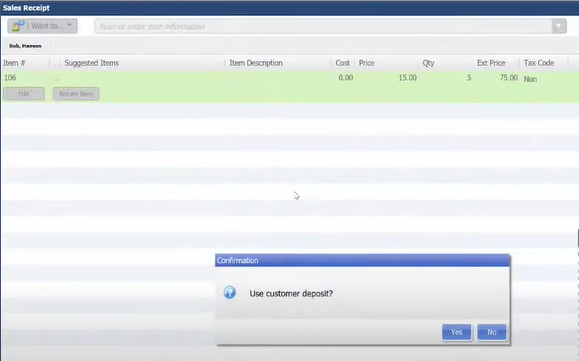The height and width of the screenshot is (361, 579).
Task: Click Yes in the Confirmation dialog
Action: coord(456,332)
